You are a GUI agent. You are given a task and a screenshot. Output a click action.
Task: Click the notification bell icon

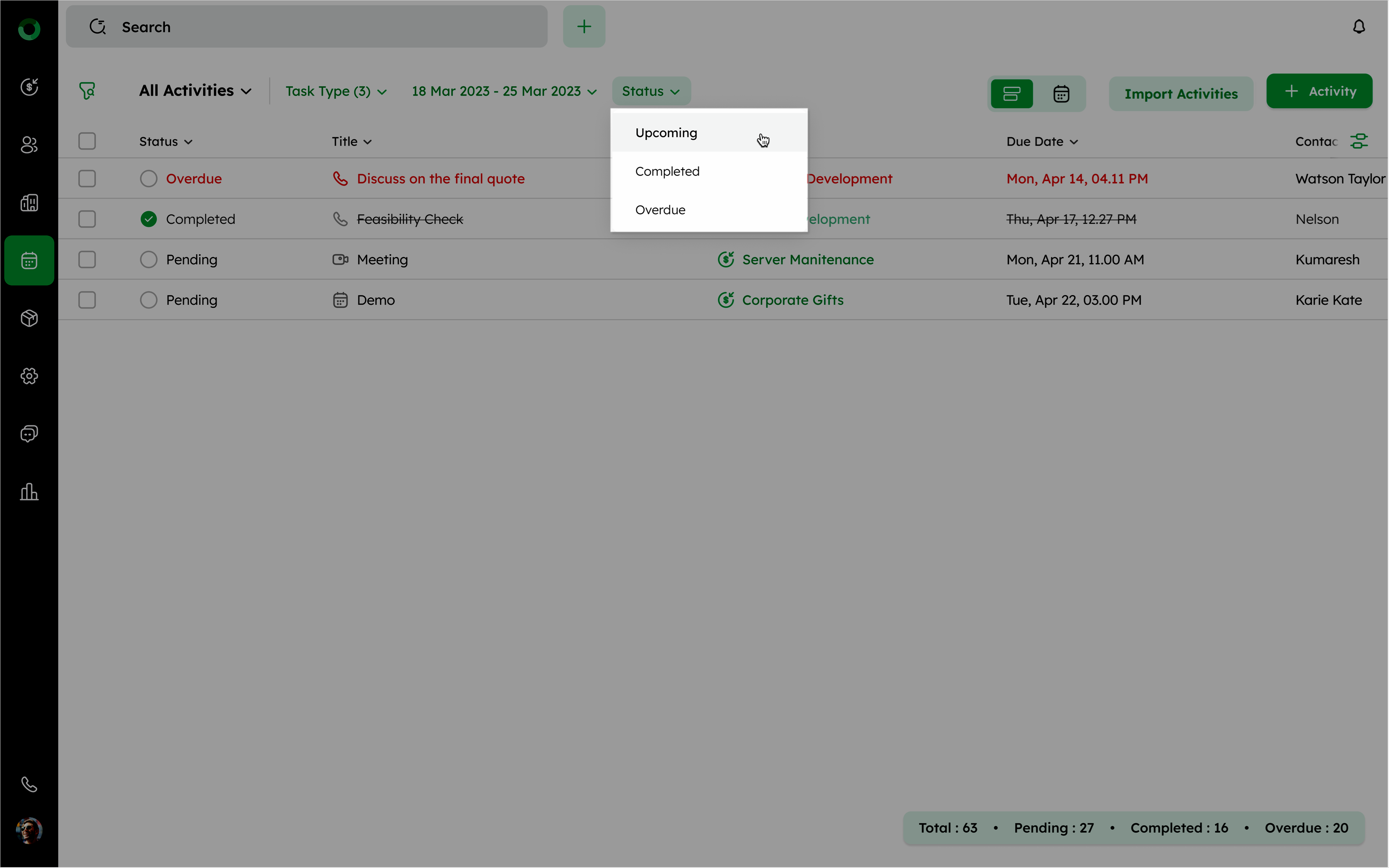(1359, 27)
